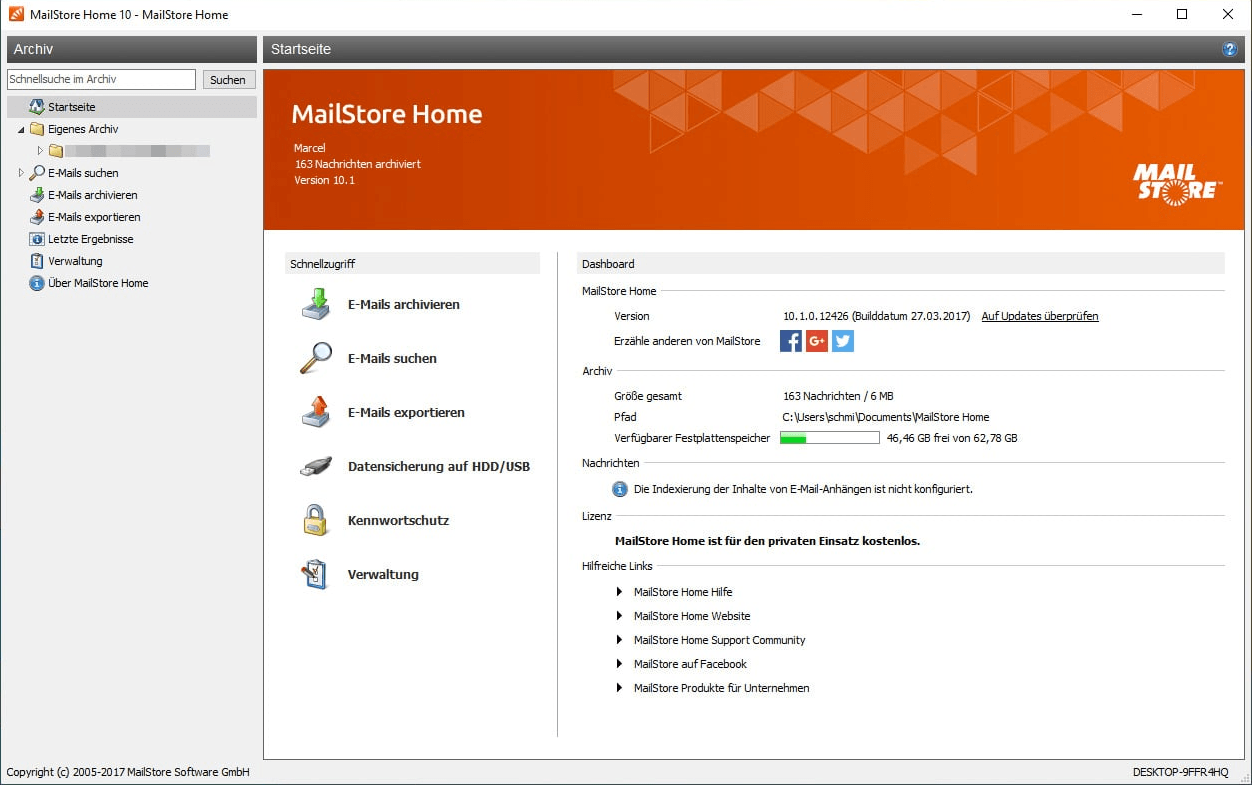This screenshot has height=785, width=1252.
Task: Click the large green-arrow archive icon
Action: tap(316, 304)
